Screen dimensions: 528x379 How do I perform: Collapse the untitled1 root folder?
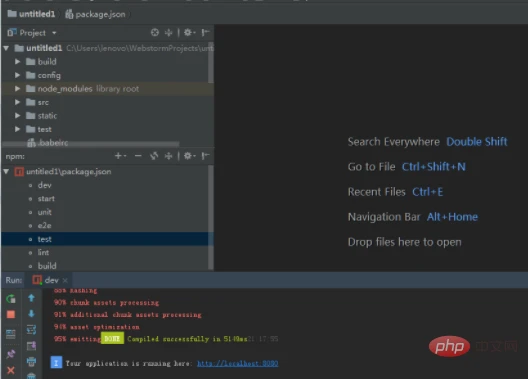(x=6, y=48)
